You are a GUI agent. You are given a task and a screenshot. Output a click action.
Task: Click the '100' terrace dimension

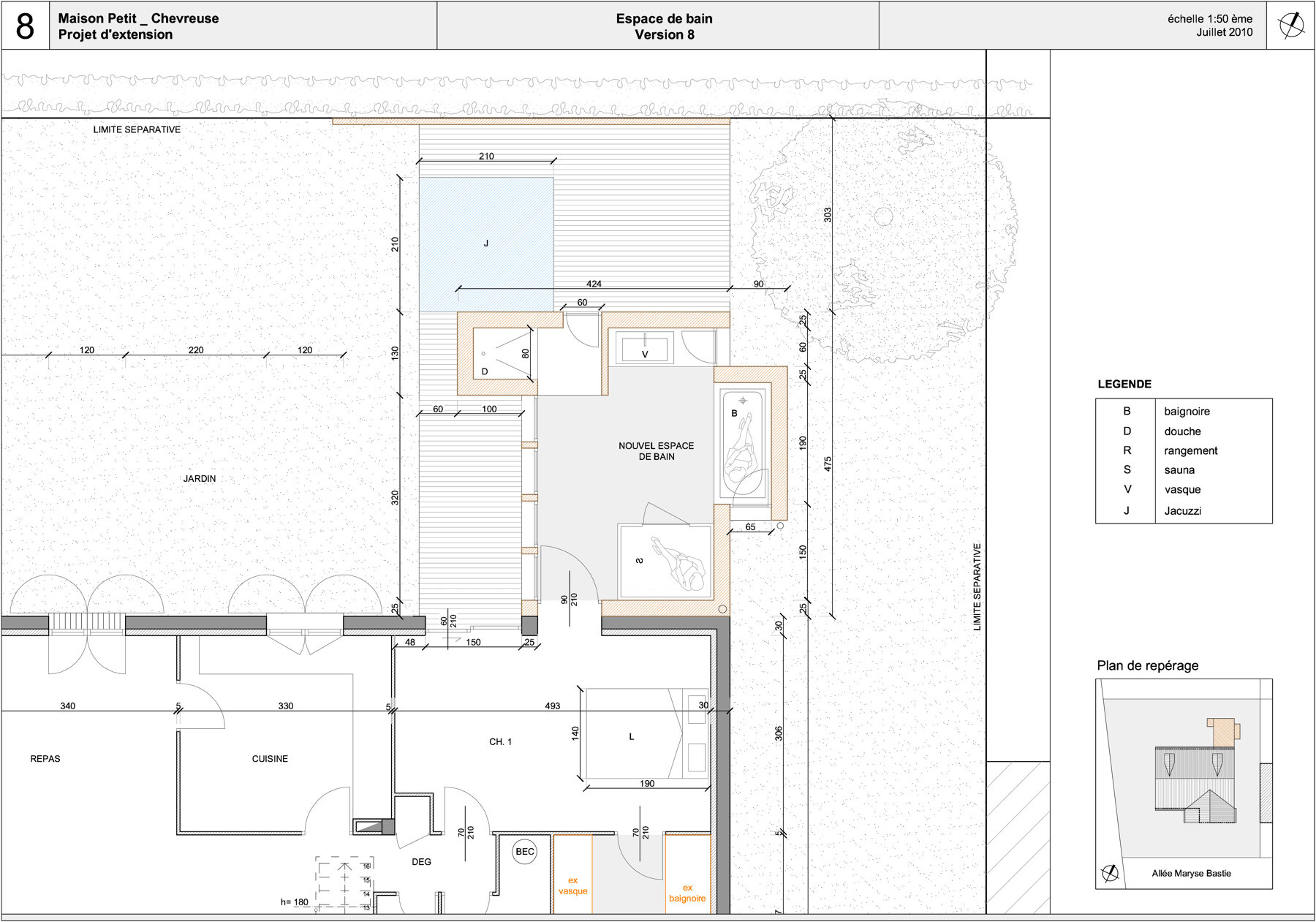pyautogui.click(x=489, y=409)
